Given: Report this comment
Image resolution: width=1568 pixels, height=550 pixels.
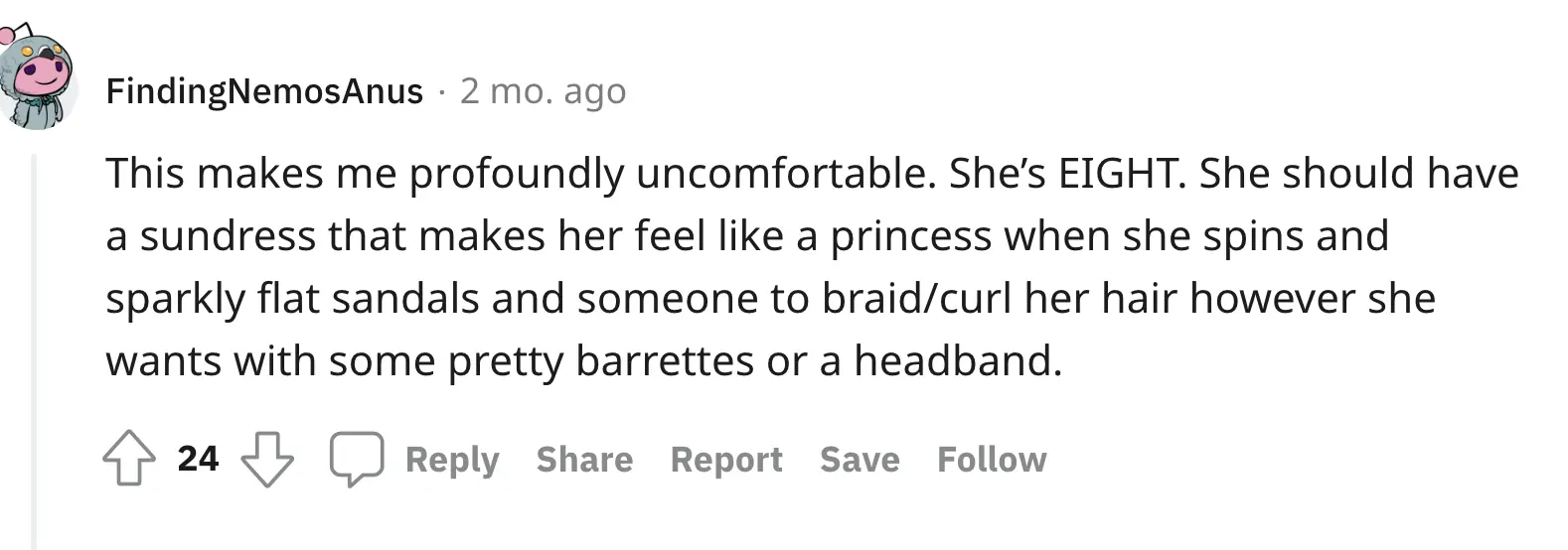Looking at the screenshot, I should pos(726,460).
